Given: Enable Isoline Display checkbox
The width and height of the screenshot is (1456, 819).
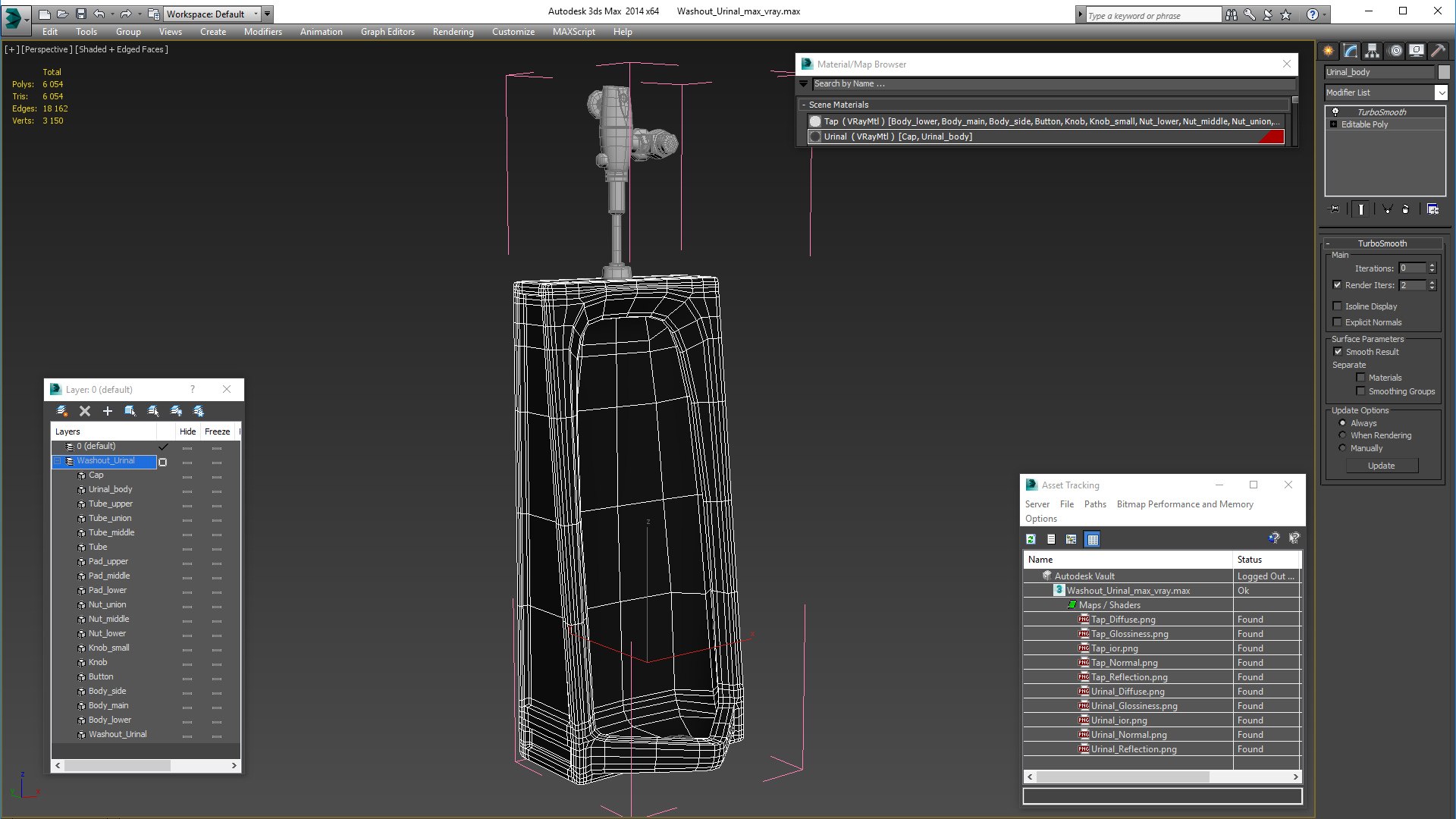Looking at the screenshot, I should [x=1337, y=306].
